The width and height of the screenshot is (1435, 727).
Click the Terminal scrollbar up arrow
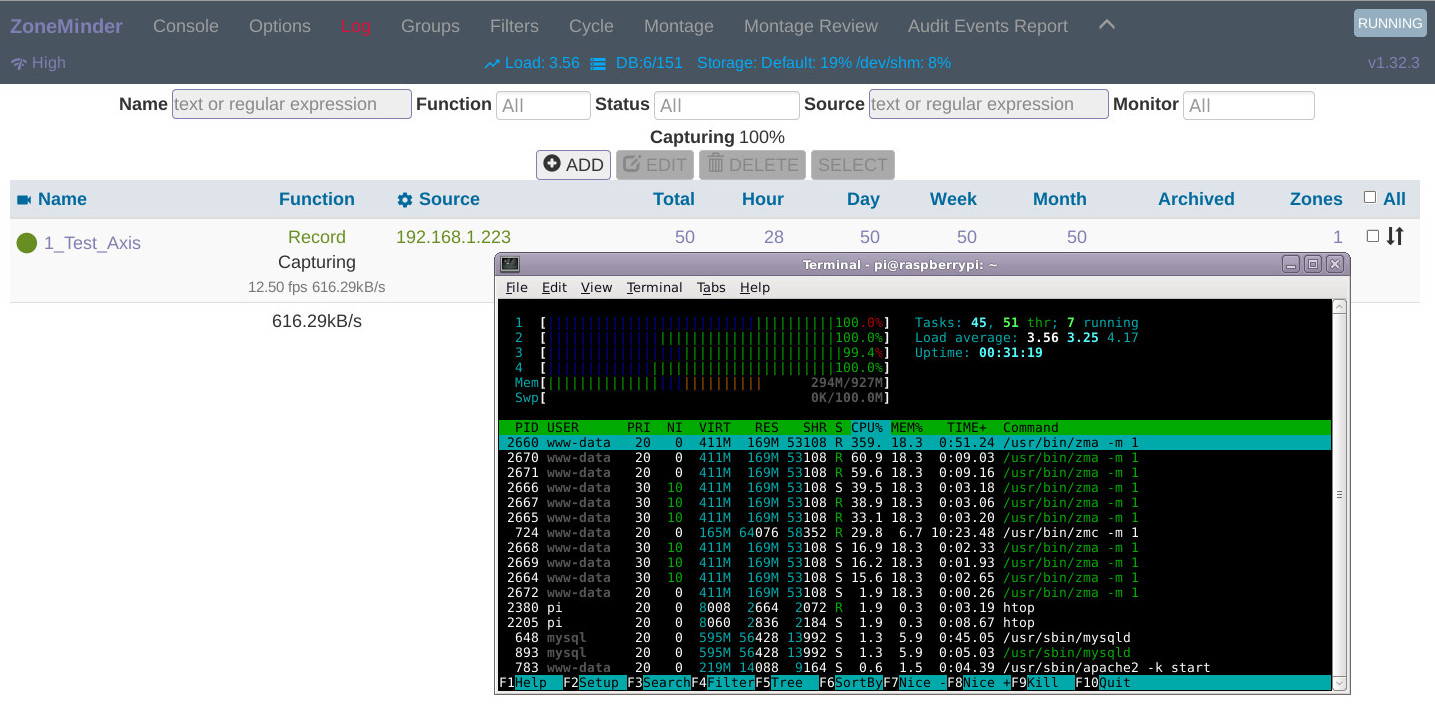click(x=1339, y=308)
